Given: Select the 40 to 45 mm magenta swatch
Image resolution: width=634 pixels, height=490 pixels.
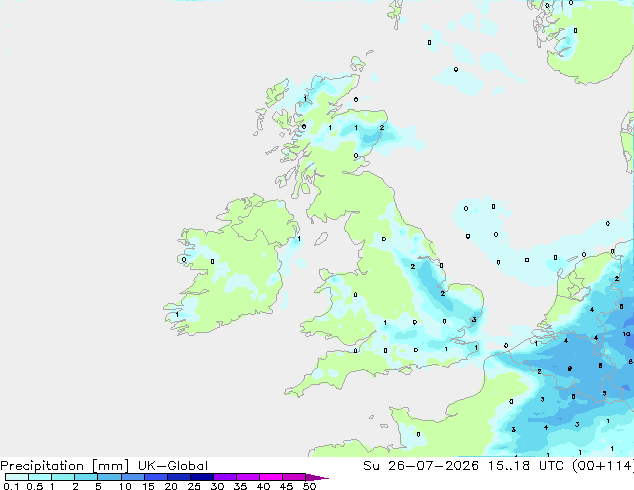Looking at the screenshot, I should click(271, 477).
